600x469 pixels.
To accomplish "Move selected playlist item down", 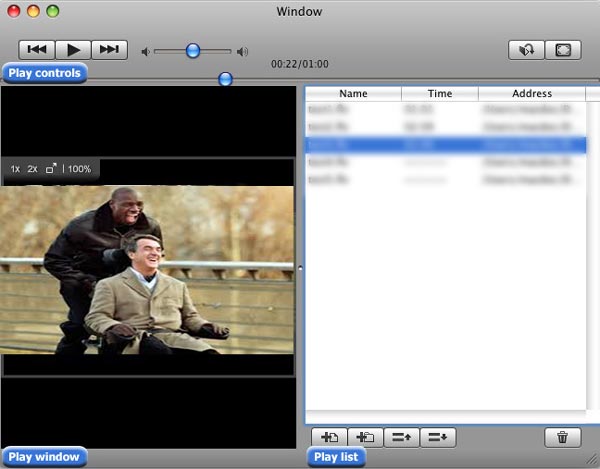I will point(438,437).
